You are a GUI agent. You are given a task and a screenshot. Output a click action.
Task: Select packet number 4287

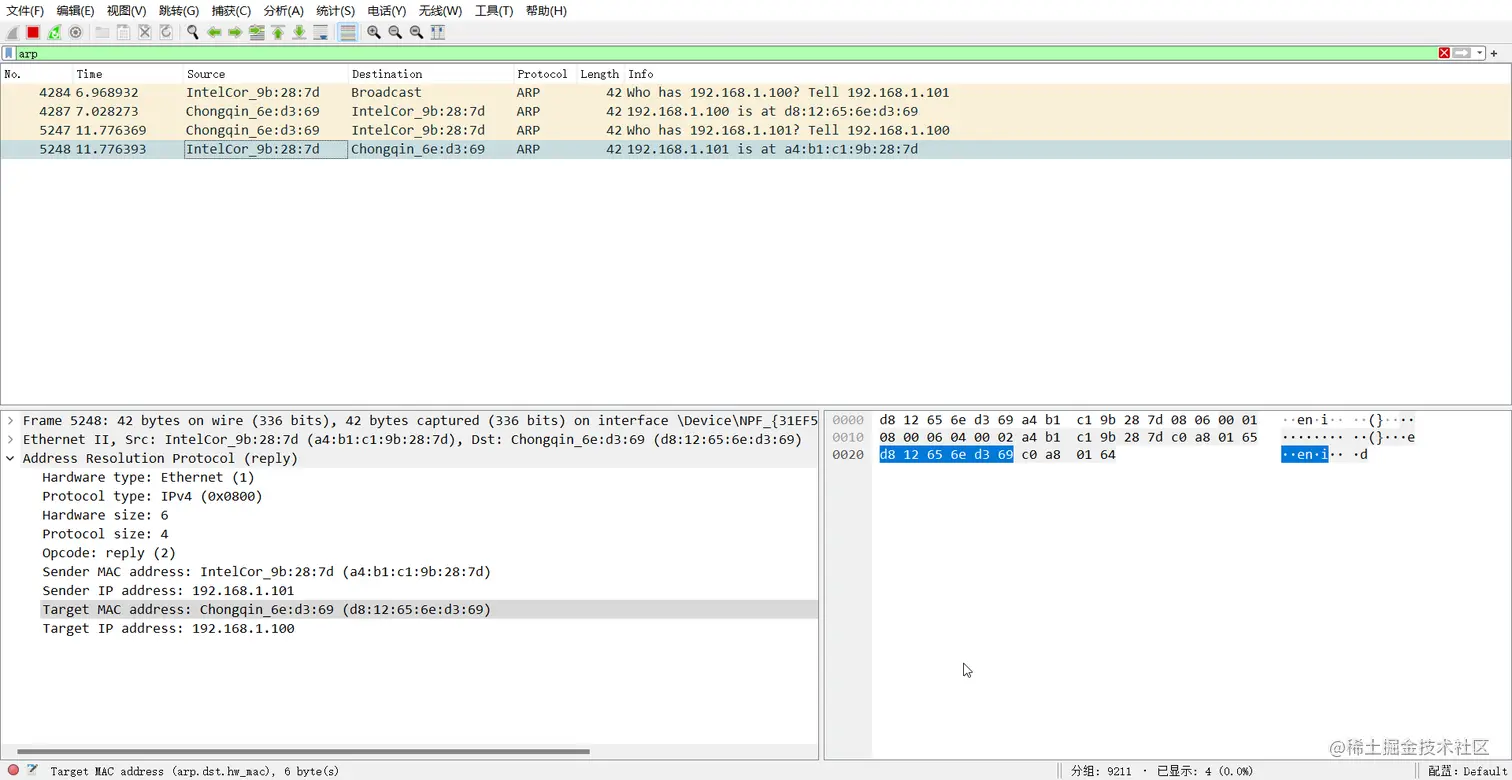[x=755, y=112]
